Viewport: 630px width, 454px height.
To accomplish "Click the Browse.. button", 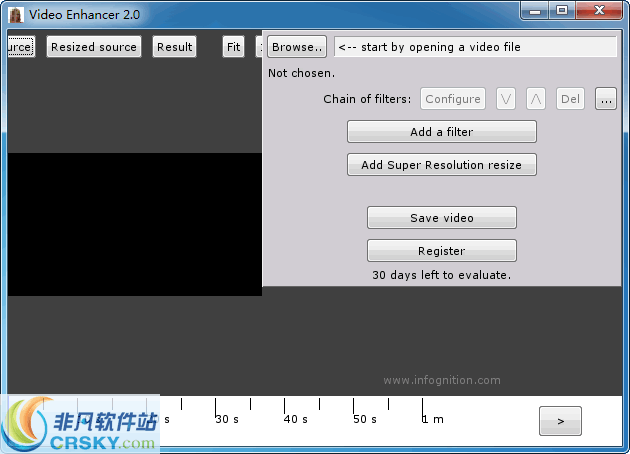I will pyautogui.click(x=297, y=47).
